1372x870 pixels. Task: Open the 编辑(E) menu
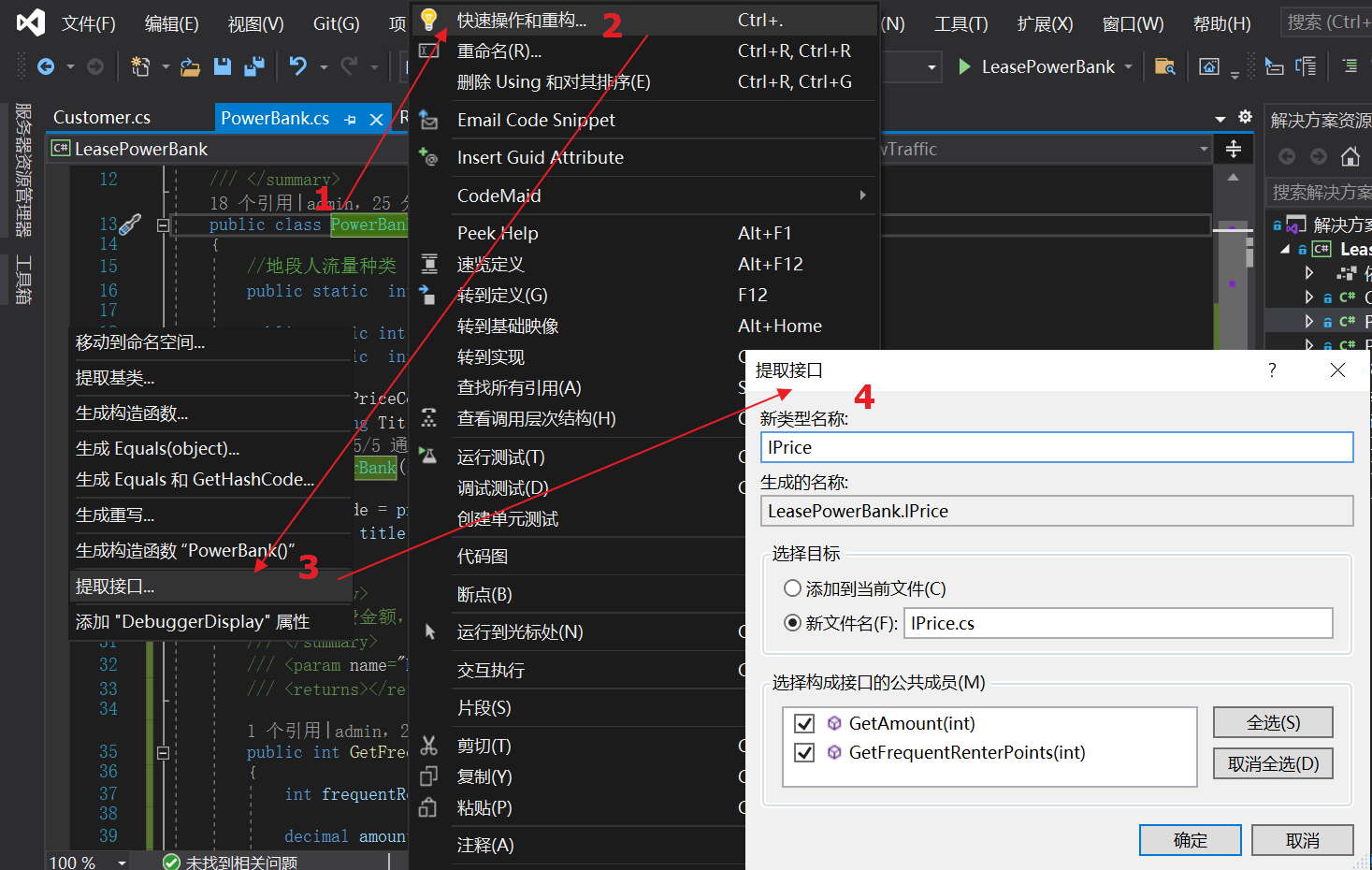[x=172, y=23]
